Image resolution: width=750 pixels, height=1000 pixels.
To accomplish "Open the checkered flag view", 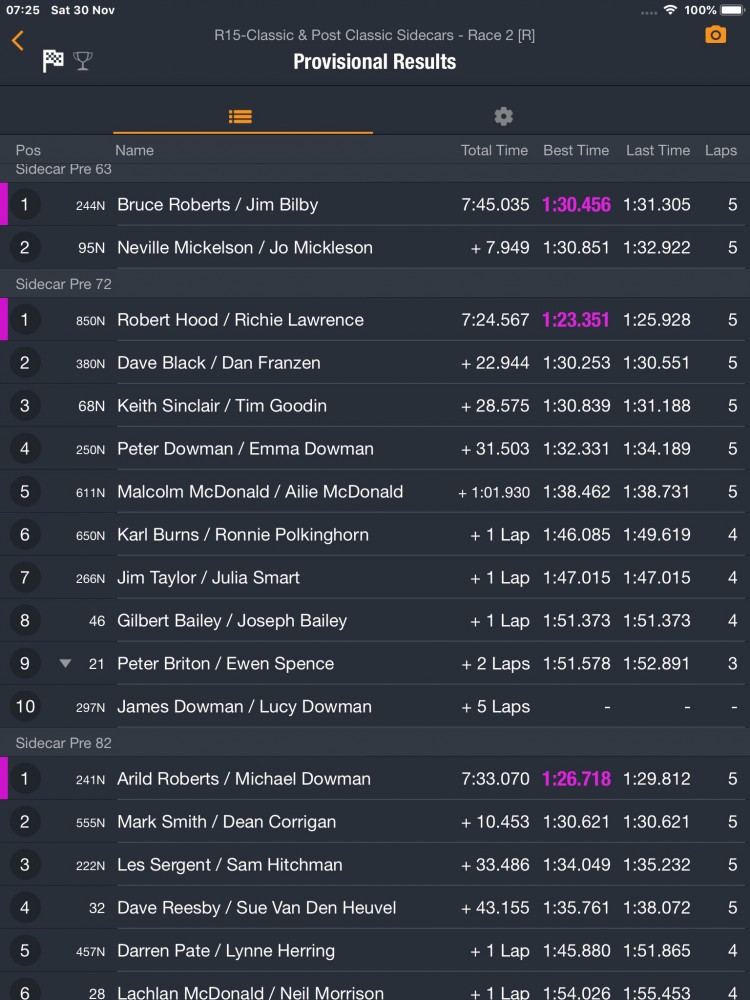I will (53, 61).
